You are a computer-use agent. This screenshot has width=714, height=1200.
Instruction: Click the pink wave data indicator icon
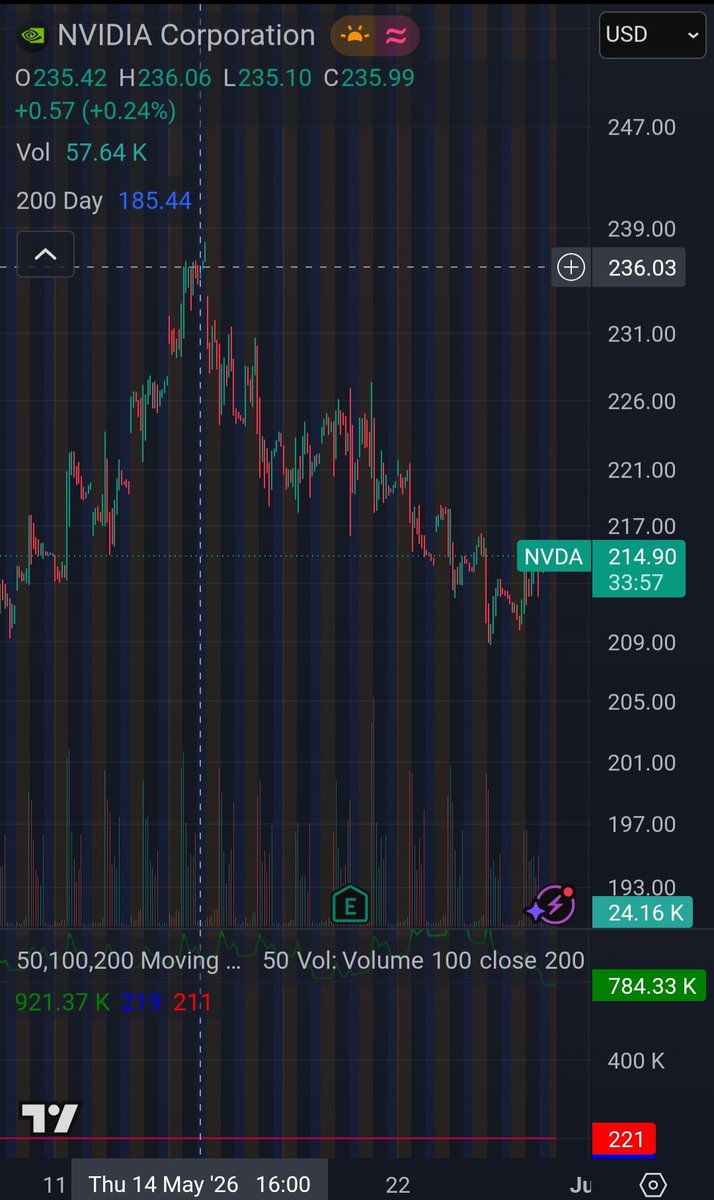[x=397, y=36]
